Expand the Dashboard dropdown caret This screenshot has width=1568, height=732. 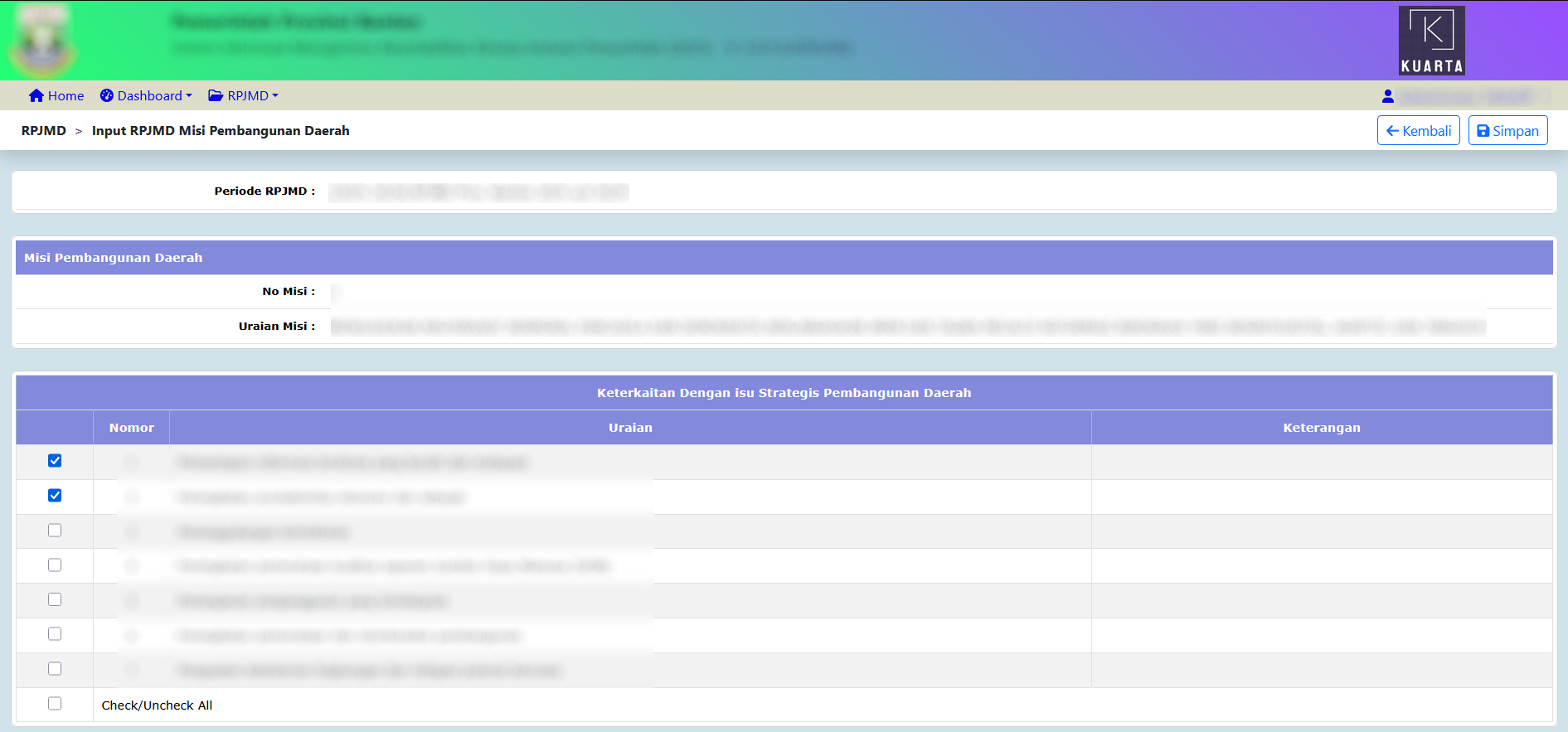click(189, 96)
